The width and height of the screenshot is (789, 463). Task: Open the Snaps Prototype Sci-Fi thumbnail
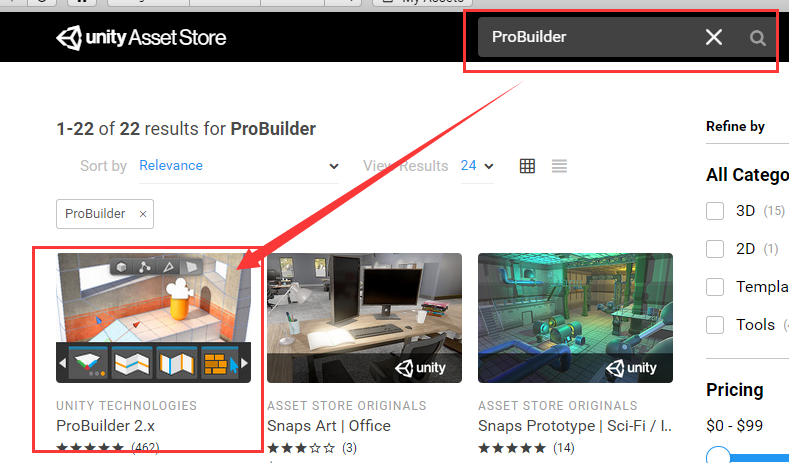(x=575, y=318)
